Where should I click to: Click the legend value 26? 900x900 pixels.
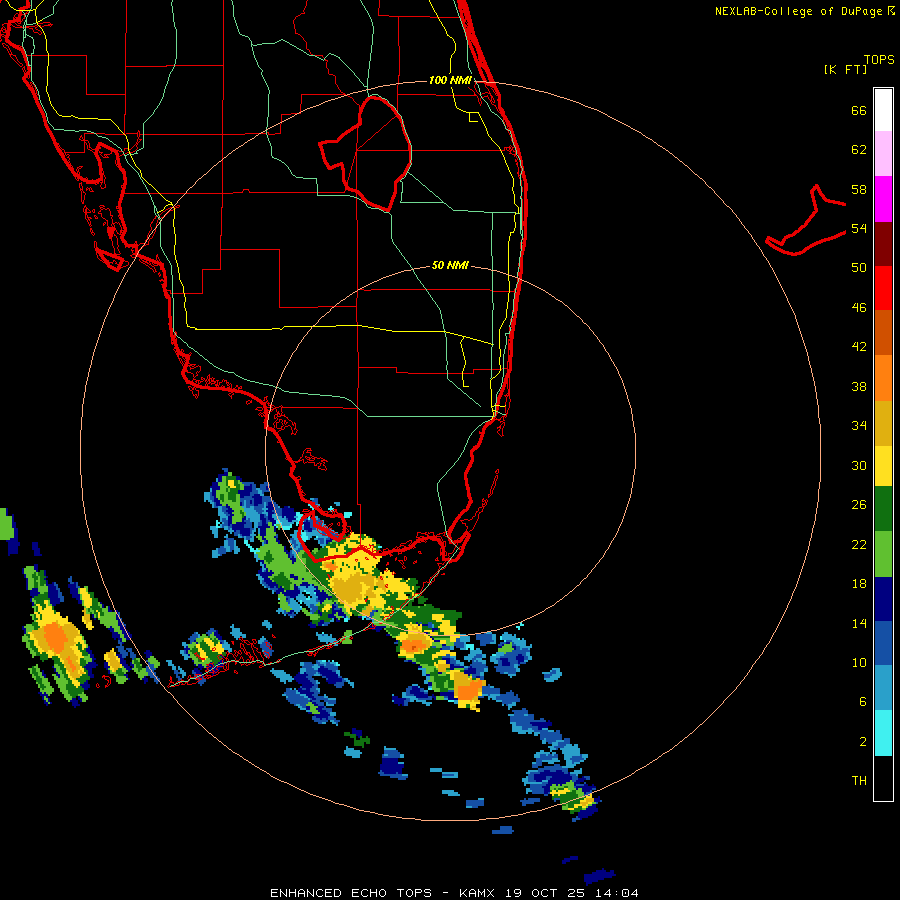tap(859, 505)
